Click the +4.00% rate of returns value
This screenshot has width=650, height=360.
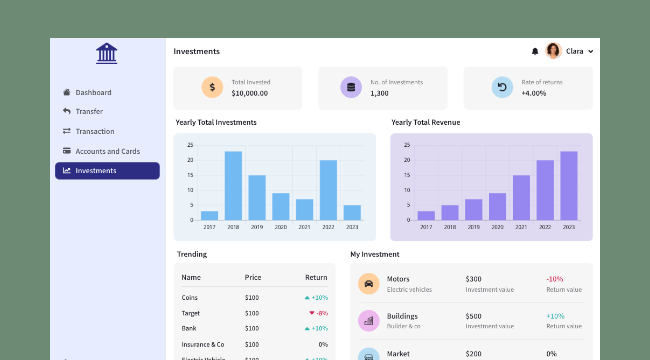(534, 93)
